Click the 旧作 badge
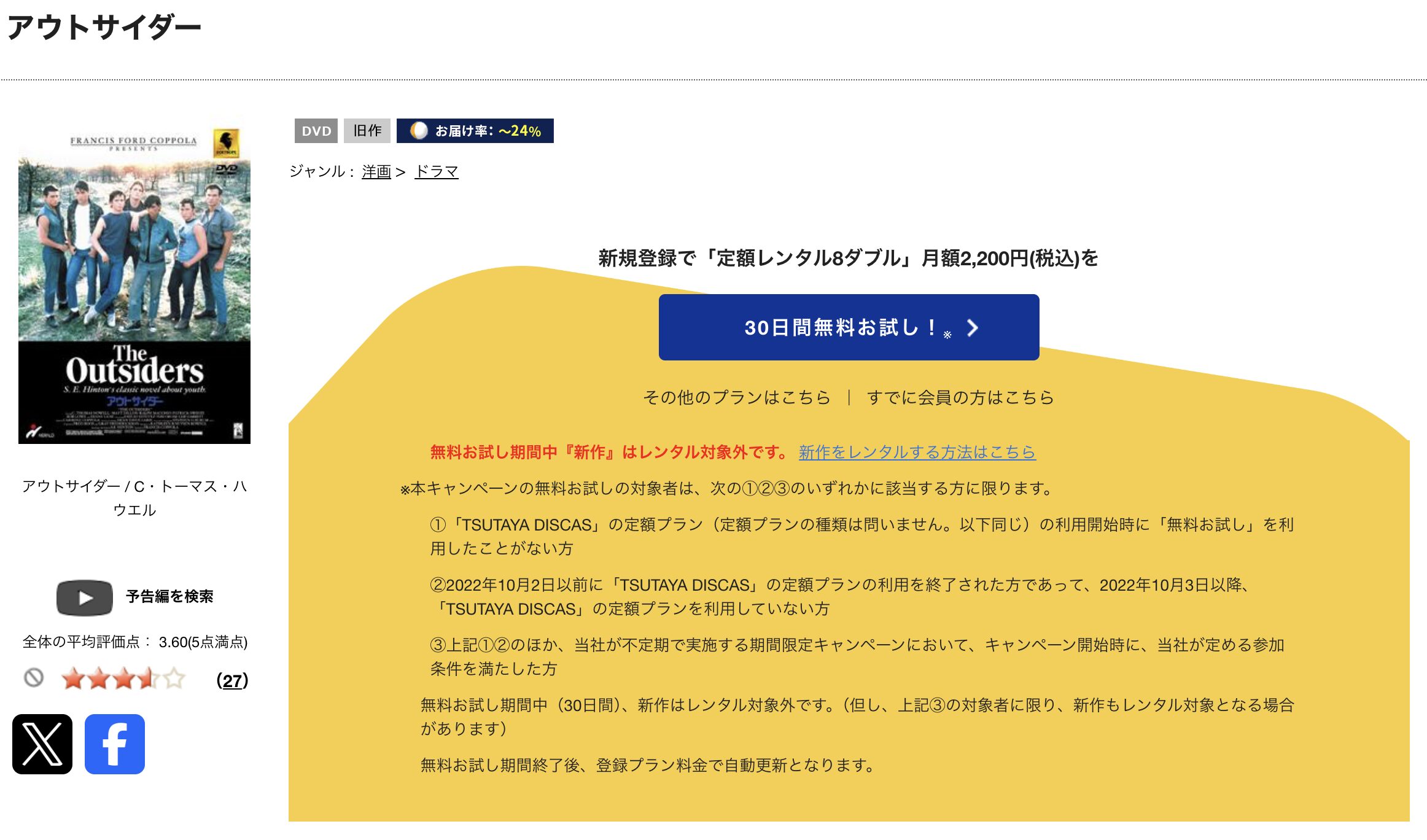The width and height of the screenshot is (1427, 840). 367,131
